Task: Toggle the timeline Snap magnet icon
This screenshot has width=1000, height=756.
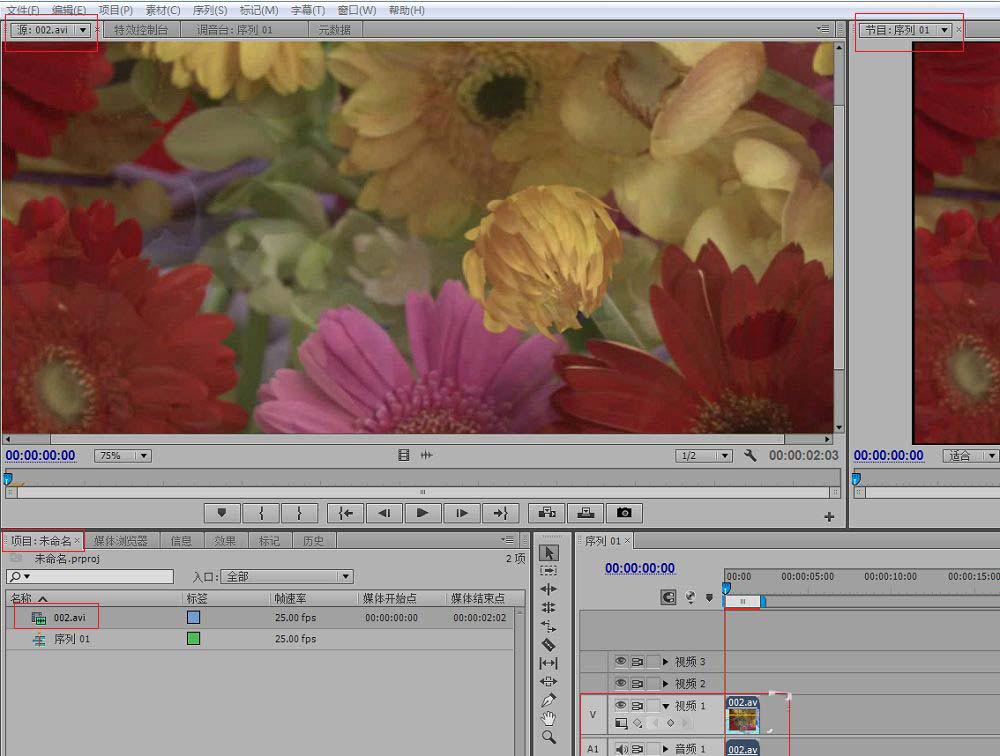Action: click(x=668, y=598)
